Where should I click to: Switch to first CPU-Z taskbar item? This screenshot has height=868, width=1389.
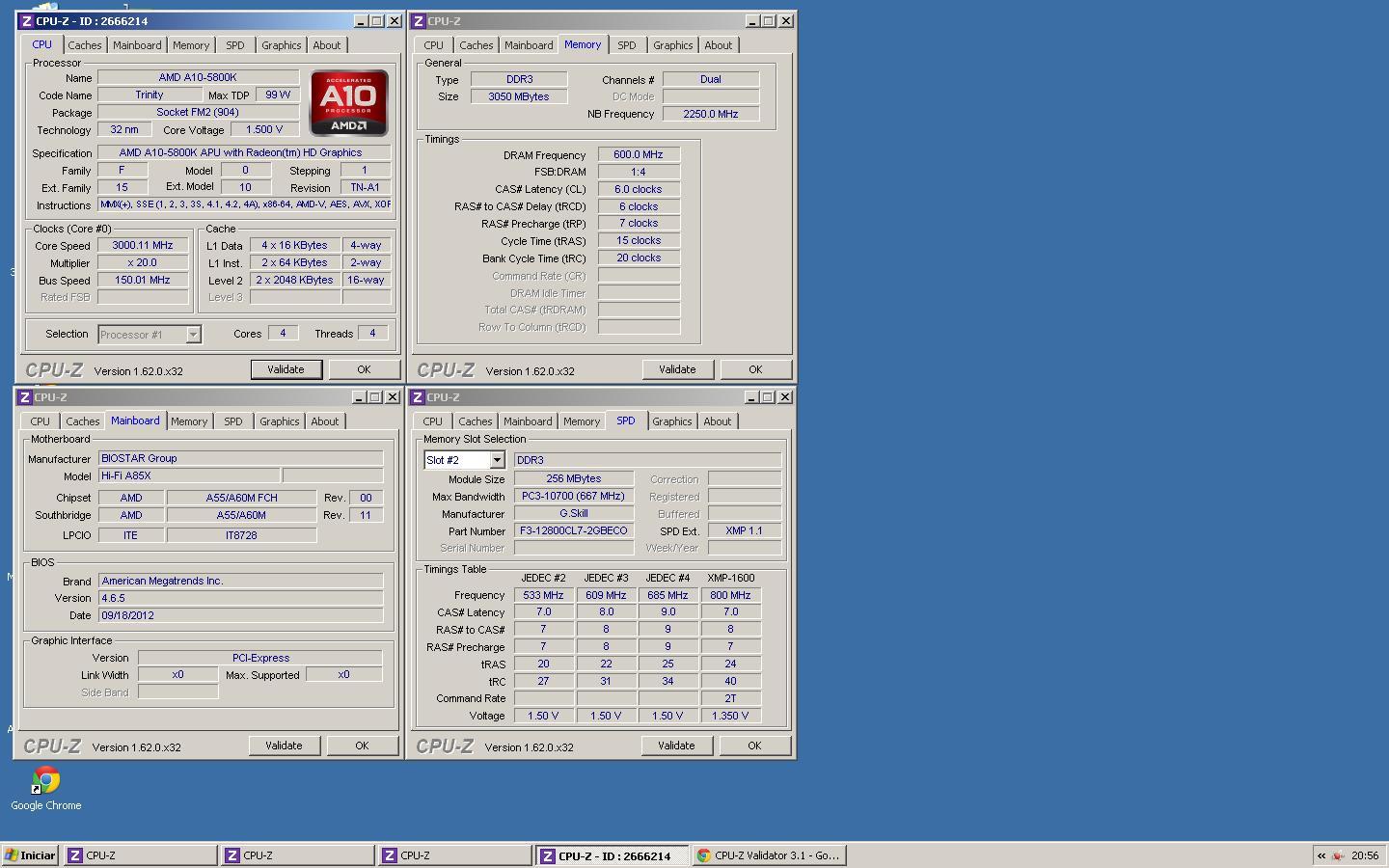point(141,855)
